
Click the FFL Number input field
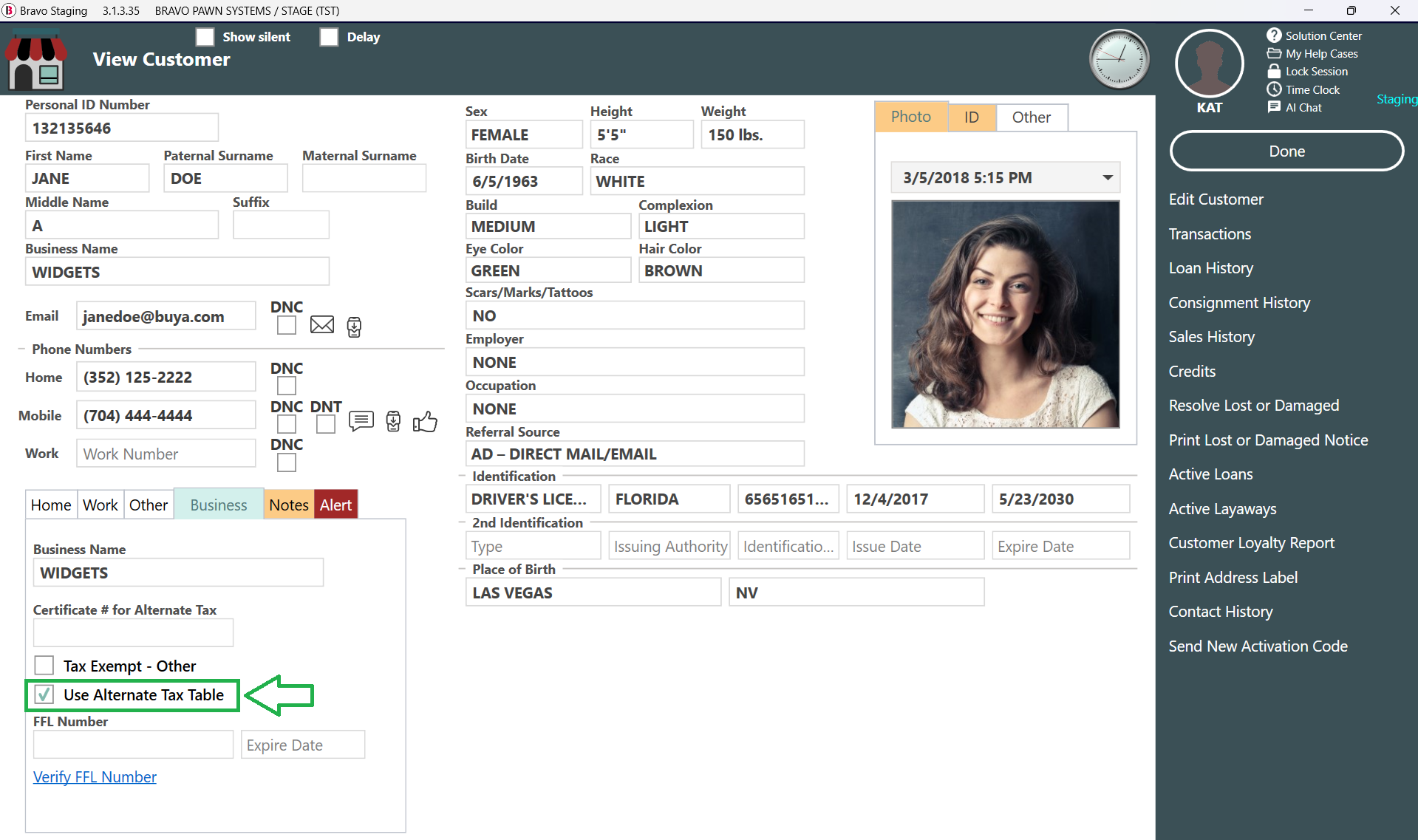click(x=133, y=745)
